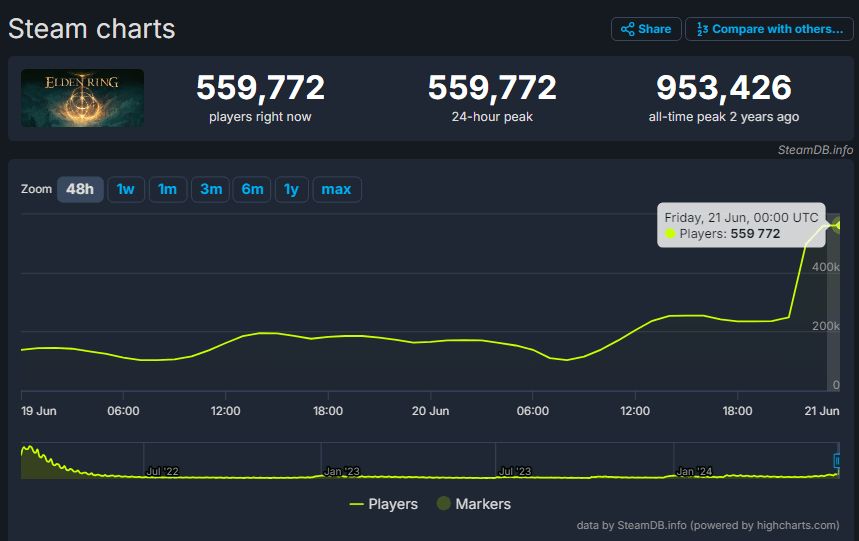Click the highlighted data point at 21 Jun

(x=838, y=225)
